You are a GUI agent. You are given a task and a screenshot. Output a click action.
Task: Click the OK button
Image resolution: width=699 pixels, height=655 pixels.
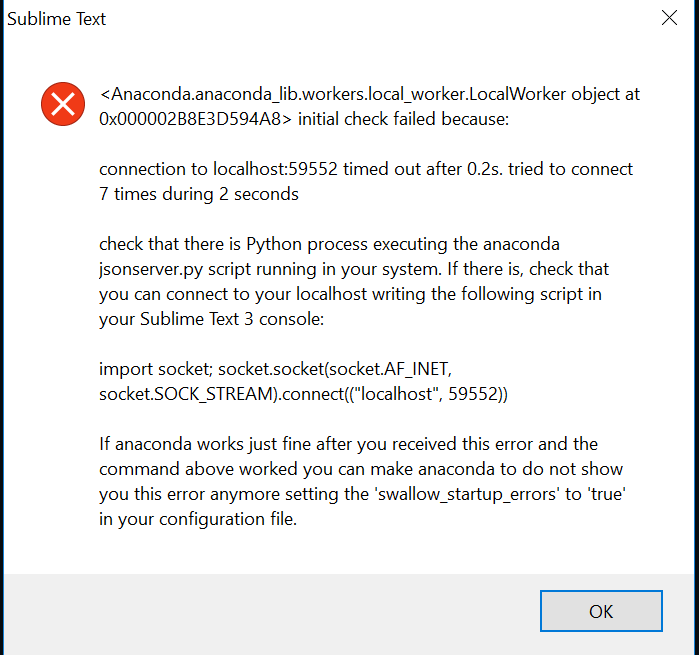(600, 611)
